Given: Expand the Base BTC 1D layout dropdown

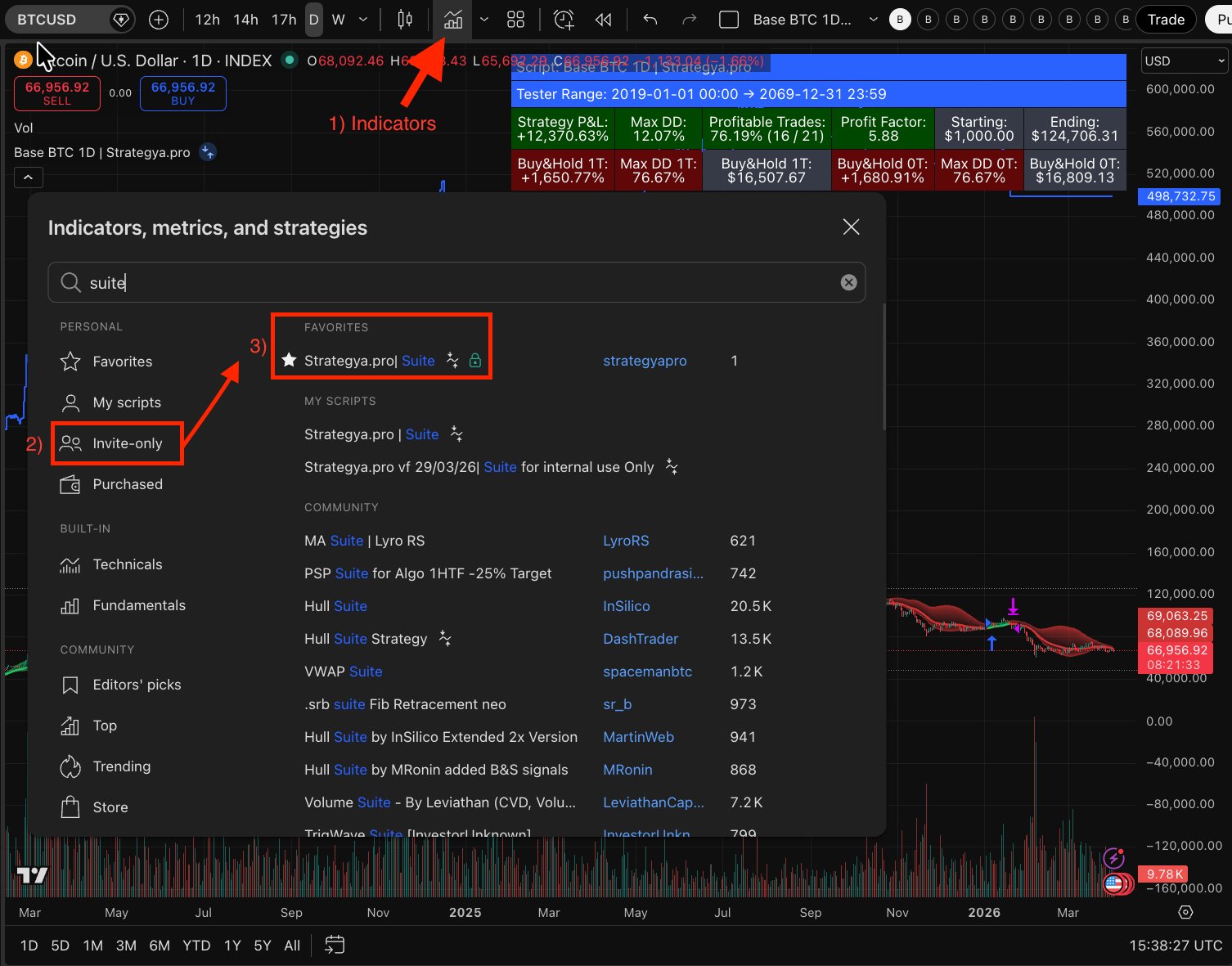Looking at the screenshot, I should pyautogui.click(x=873, y=20).
